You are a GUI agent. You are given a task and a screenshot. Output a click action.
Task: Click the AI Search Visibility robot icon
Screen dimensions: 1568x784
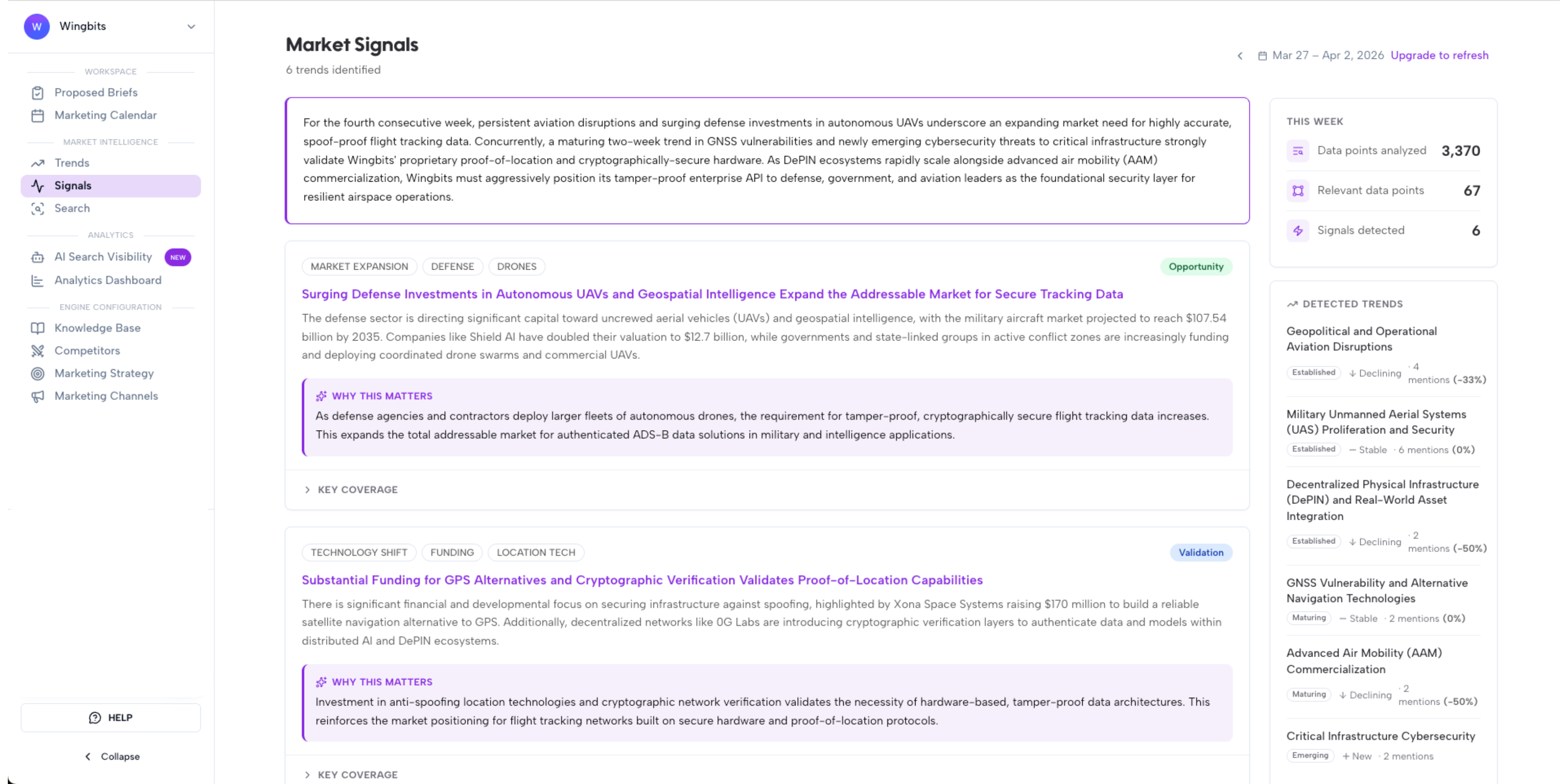tap(38, 258)
